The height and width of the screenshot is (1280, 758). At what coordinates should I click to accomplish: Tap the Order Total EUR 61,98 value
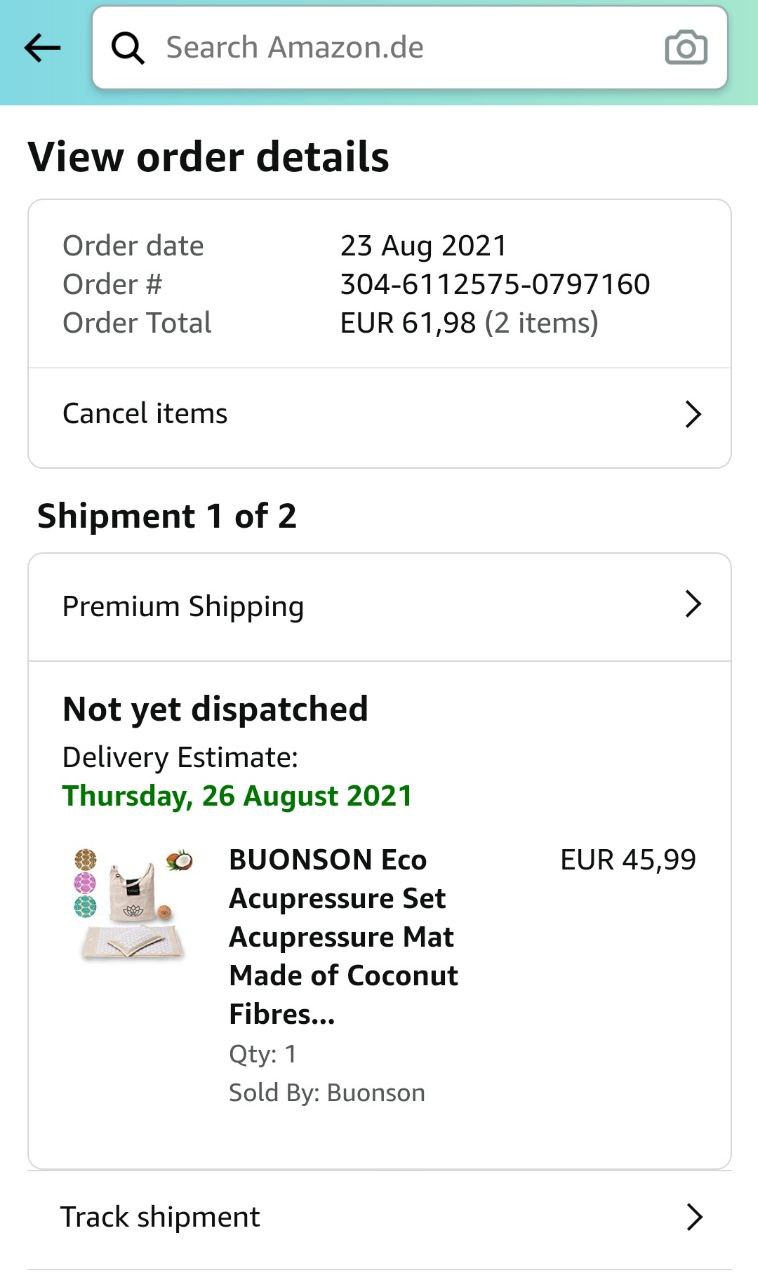pos(408,323)
